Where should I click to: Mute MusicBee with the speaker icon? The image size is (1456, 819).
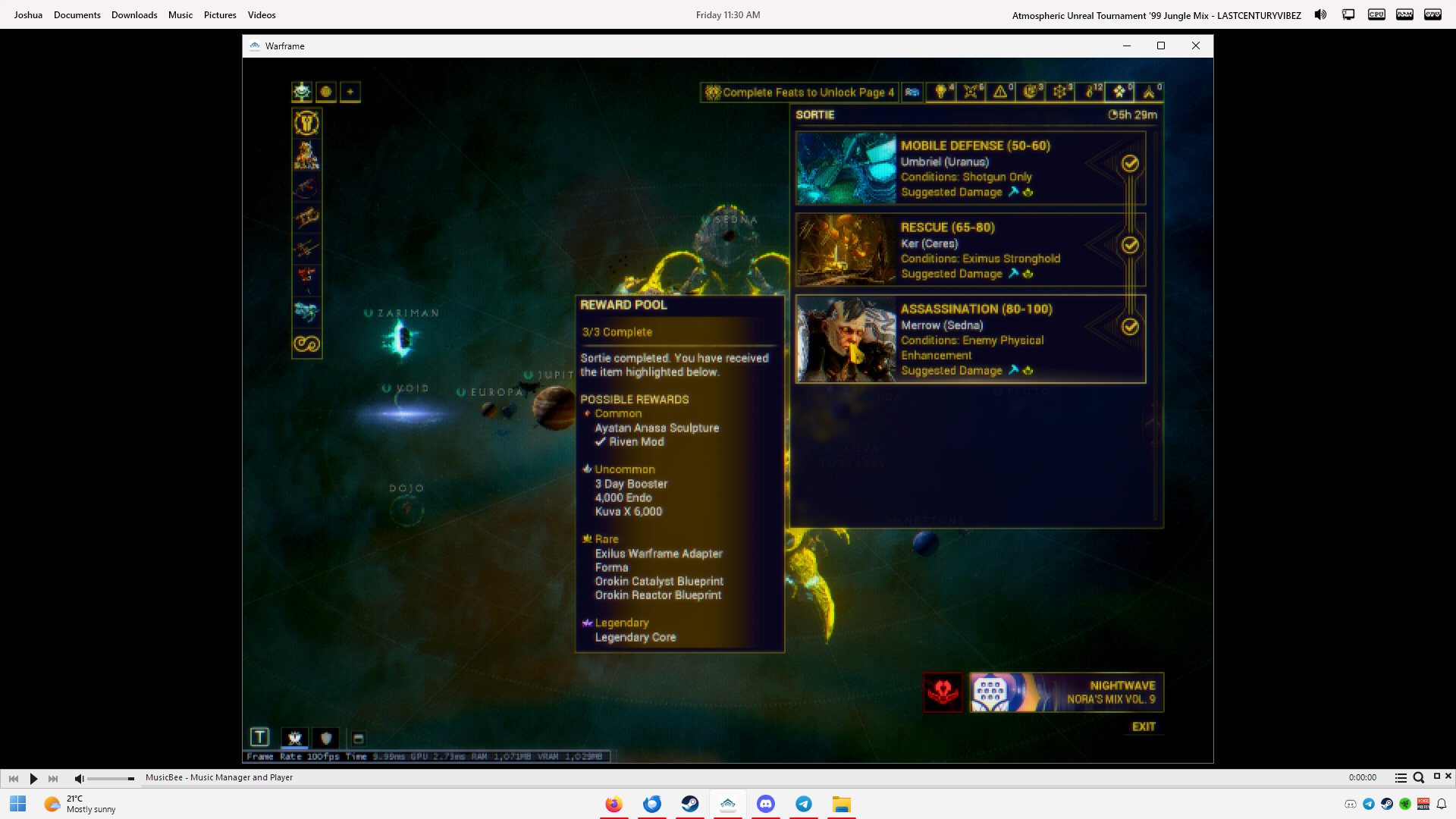[x=79, y=779]
